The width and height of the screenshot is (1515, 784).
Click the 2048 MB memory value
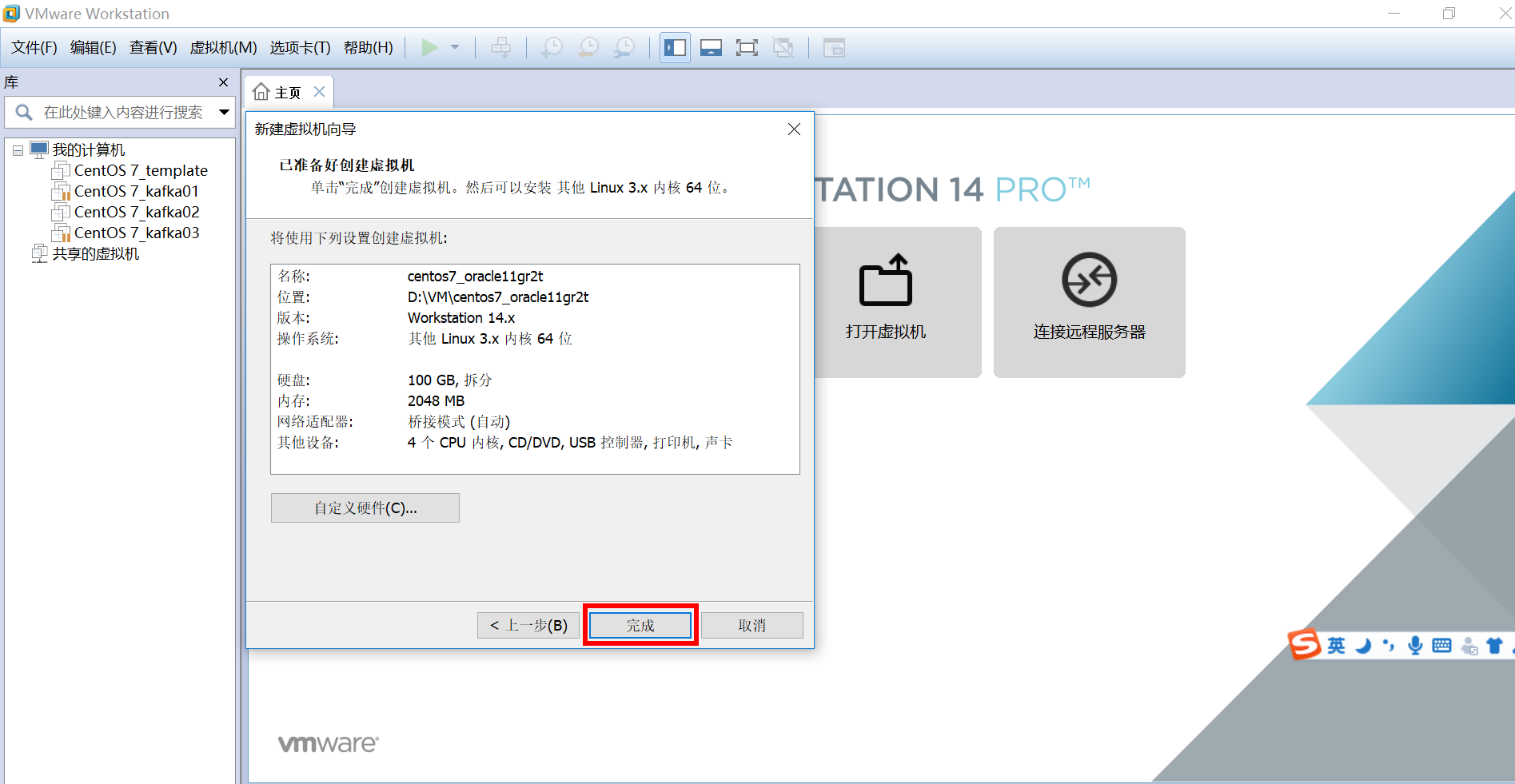click(436, 401)
